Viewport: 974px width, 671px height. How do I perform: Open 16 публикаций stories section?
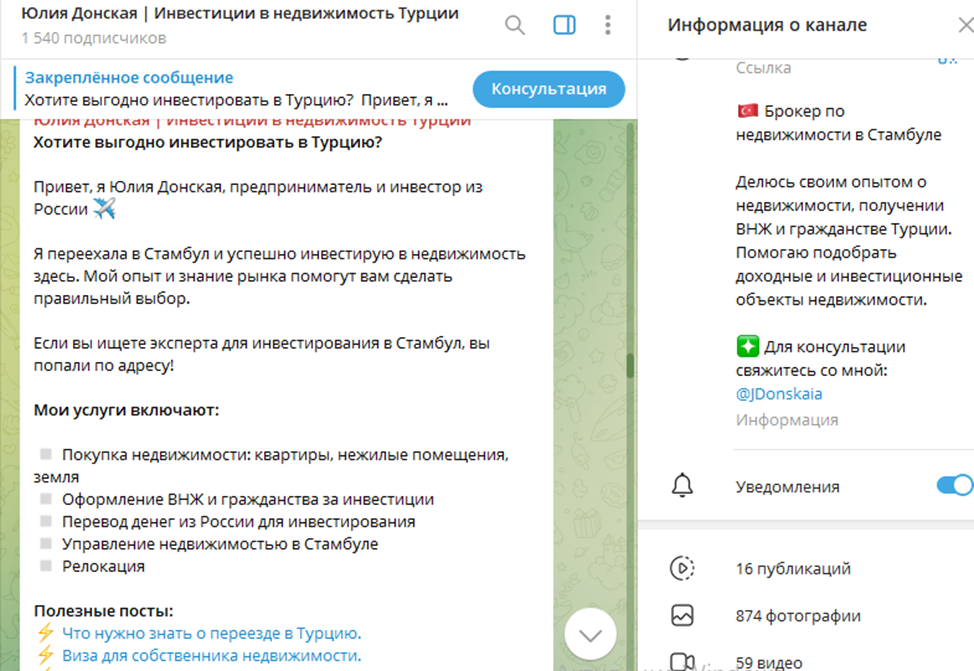(793, 568)
